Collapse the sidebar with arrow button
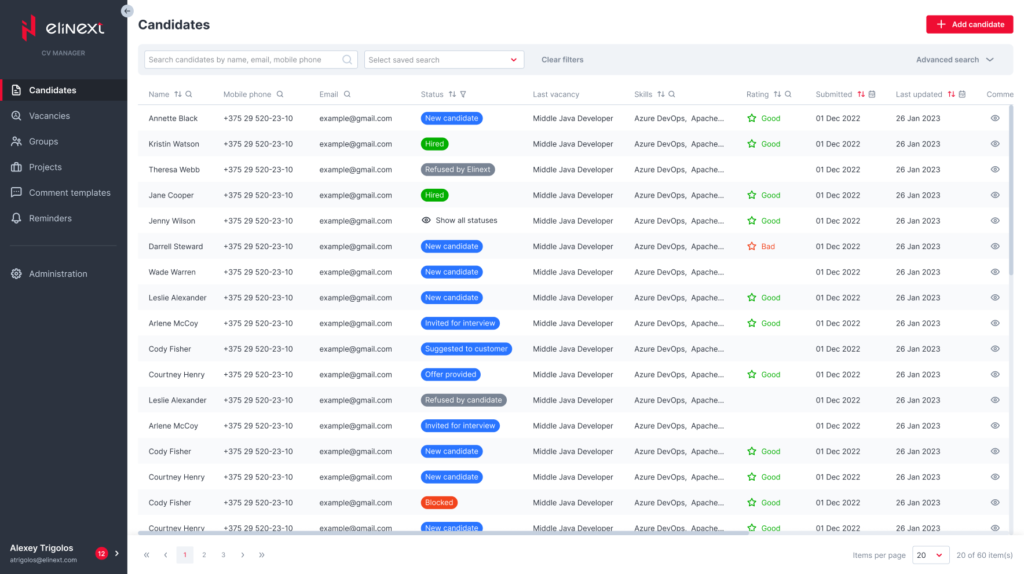The image size is (1024, 574). click(127, 11)
